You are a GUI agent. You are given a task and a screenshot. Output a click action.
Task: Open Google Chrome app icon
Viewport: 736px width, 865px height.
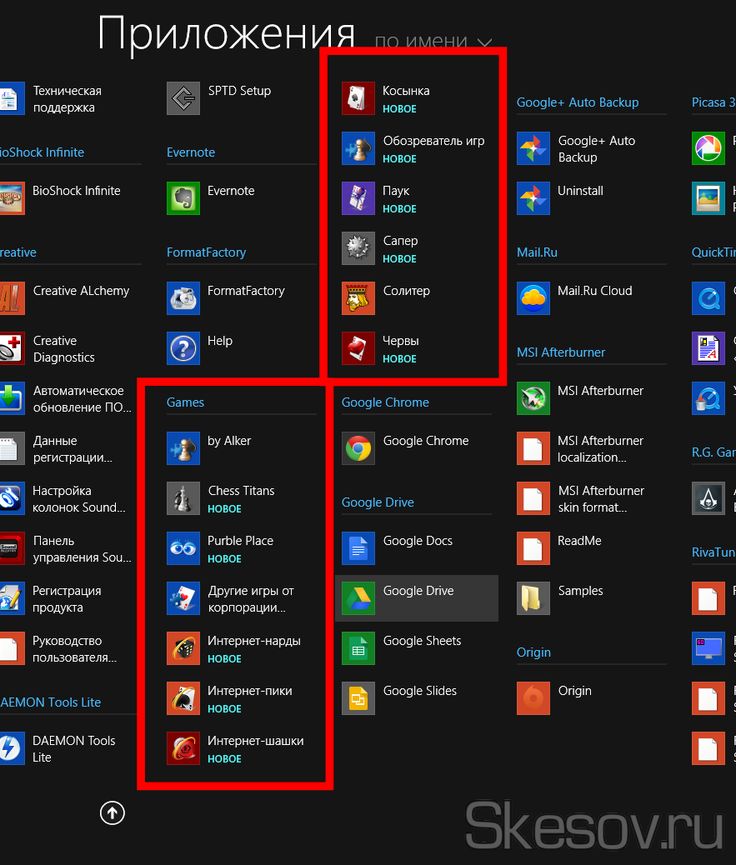click(x=358, y=448)
